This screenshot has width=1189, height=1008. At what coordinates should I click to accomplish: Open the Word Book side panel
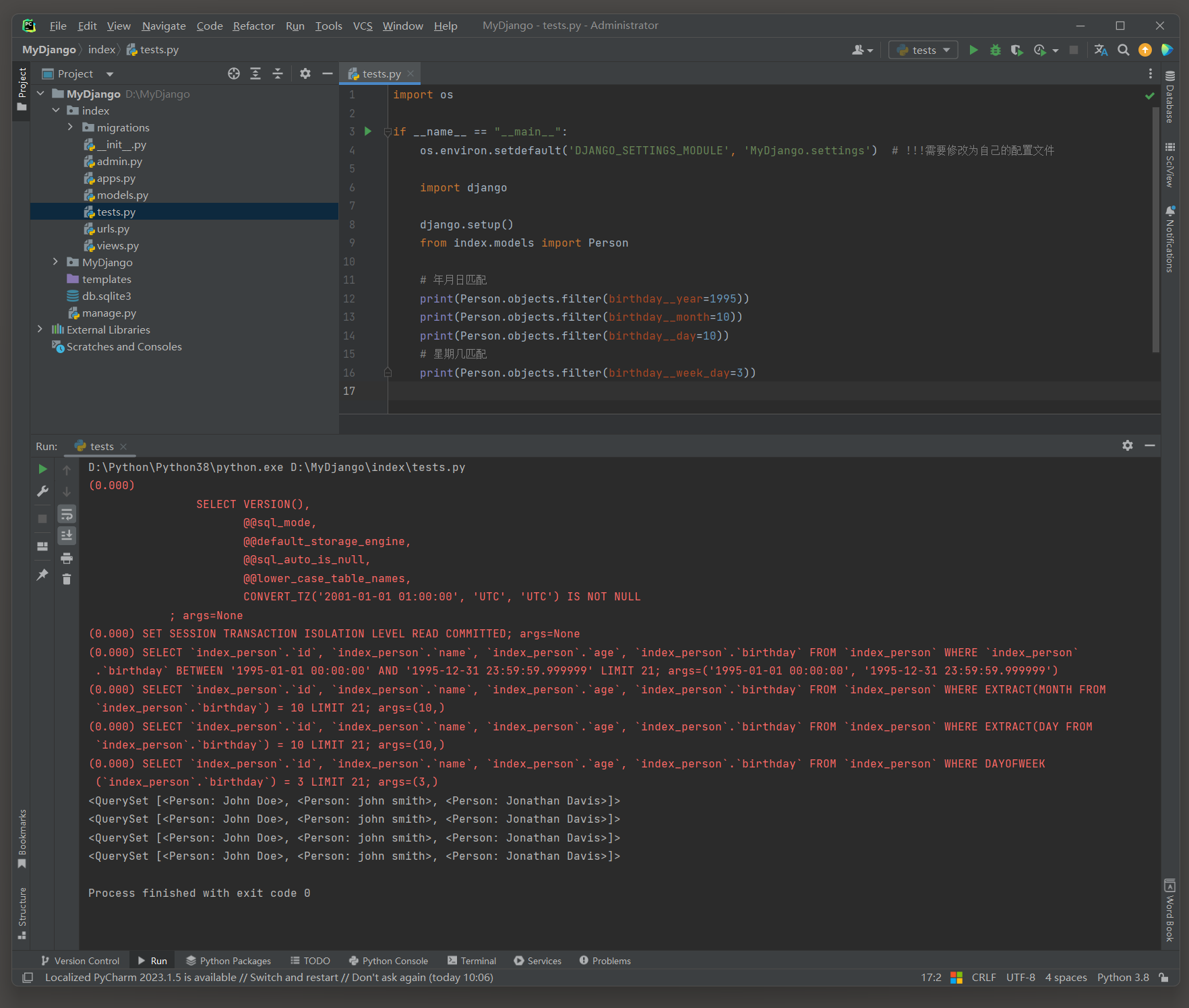tap(1169, 910)
